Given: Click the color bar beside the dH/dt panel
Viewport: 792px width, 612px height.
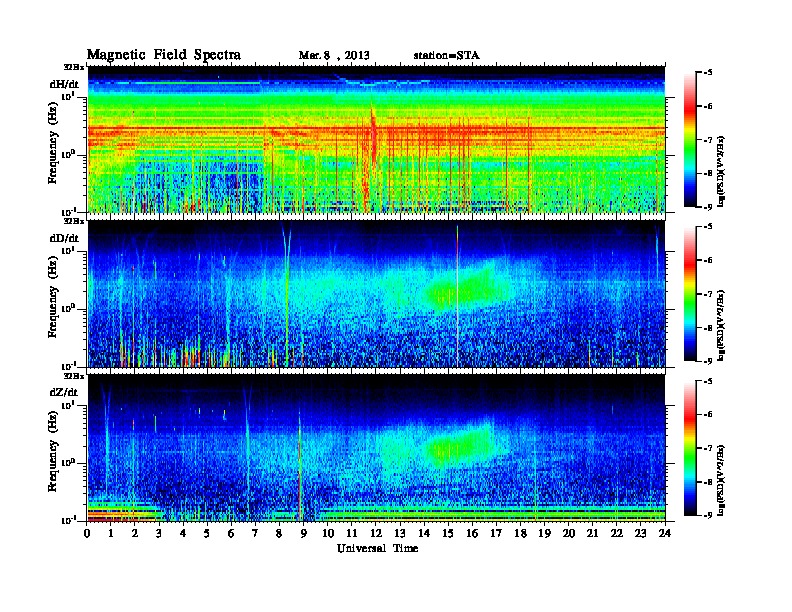Looking at the screenshot, I should point(690,140).
